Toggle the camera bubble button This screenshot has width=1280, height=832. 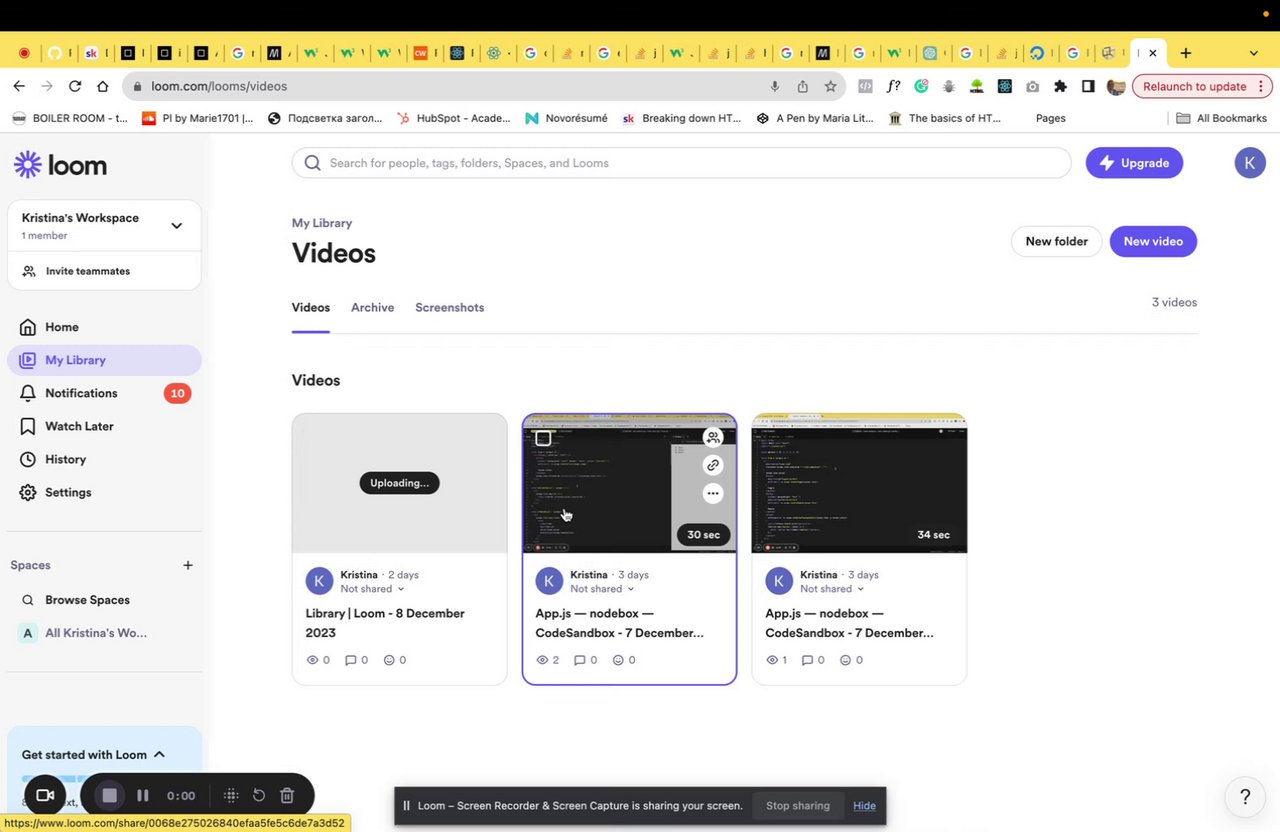coord(45,796)
